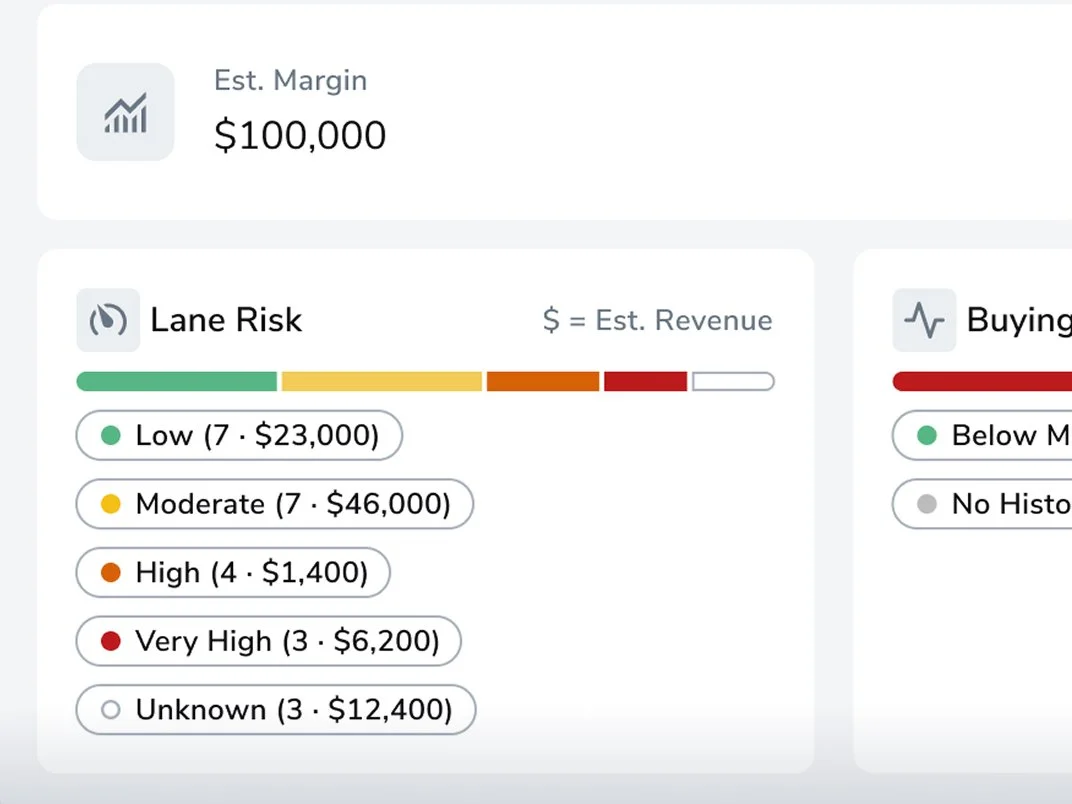
Task: Click the yellow Moderate segment of risk bar
Action: coord(381,381)
